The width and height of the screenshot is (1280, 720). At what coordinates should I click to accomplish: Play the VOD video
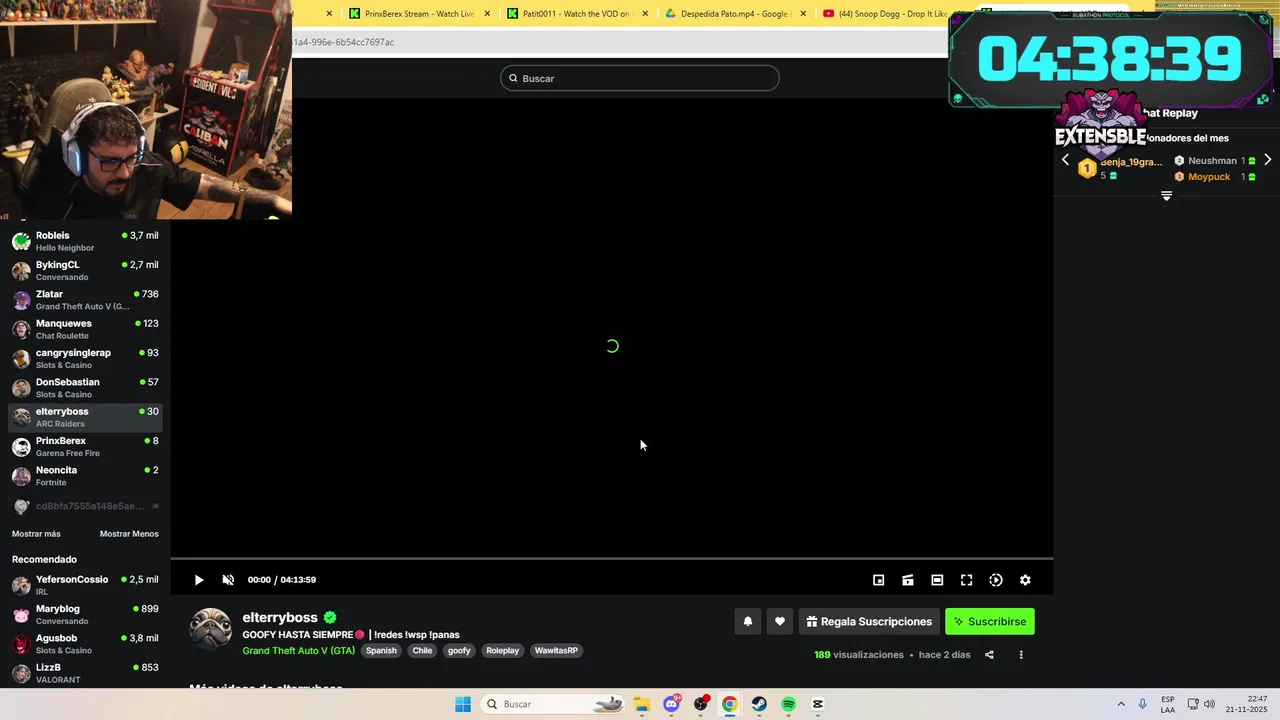(x=199, y=580)
